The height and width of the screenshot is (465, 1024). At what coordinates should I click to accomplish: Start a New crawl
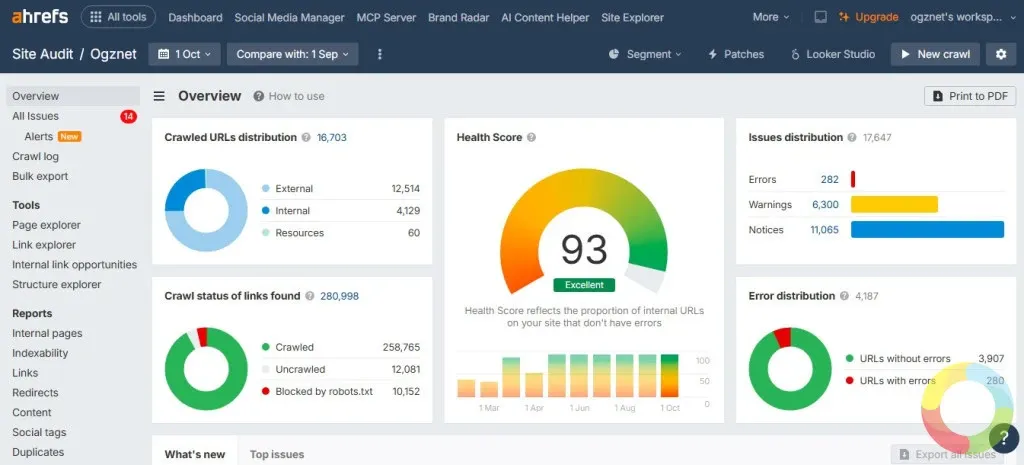tap(935, 54)
